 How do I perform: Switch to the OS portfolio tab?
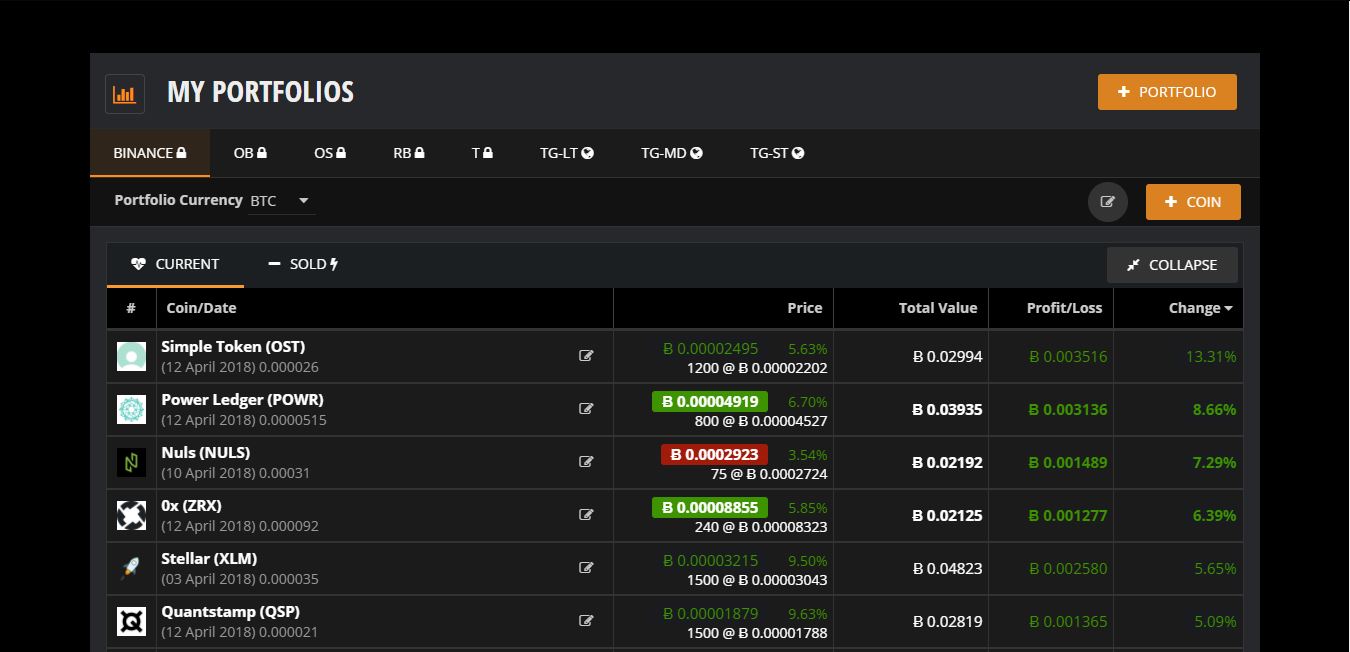coord(330,153)
